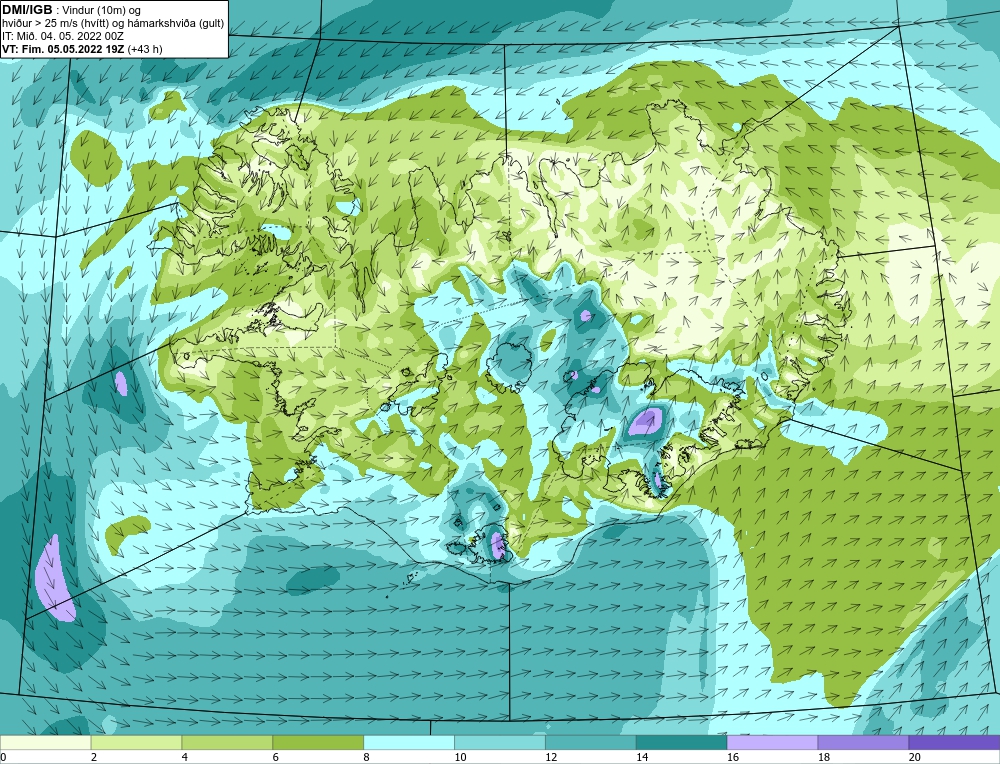Click the initial time line 'IT: Mið. 04. 05. 2022 00Z'

(x=62, y=36)
